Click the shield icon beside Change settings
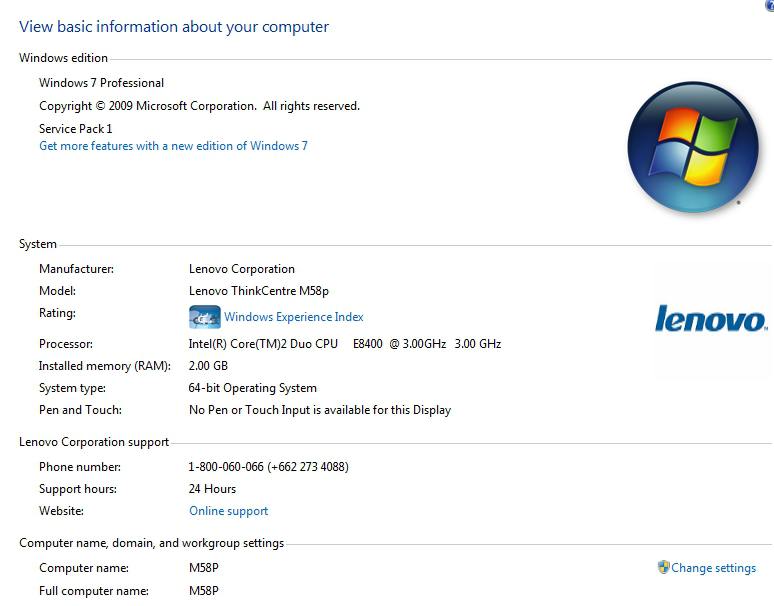Screen dimensions: 774x606 [x=663, y=567]
